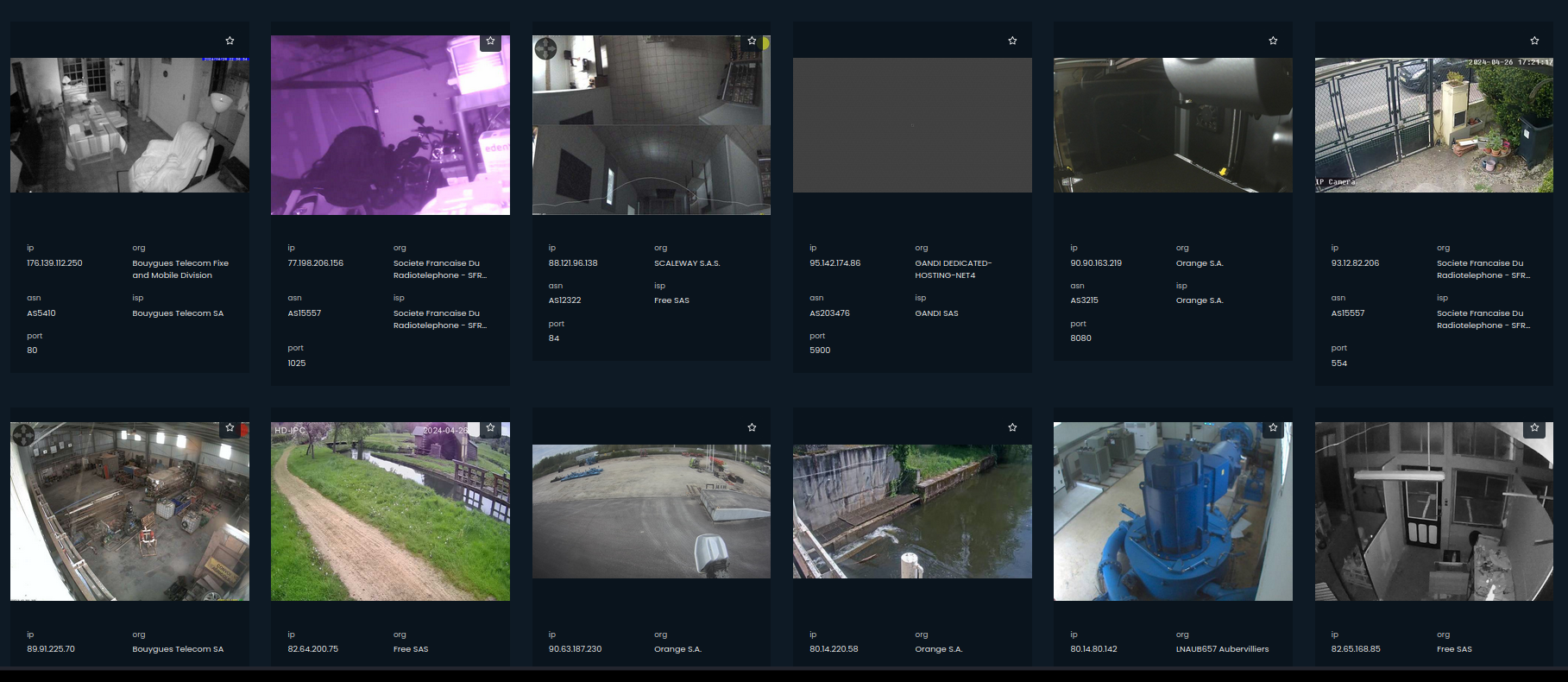Click the port number 5900
This screenshot has width=1568, height=682.
[x=820, y=350]
